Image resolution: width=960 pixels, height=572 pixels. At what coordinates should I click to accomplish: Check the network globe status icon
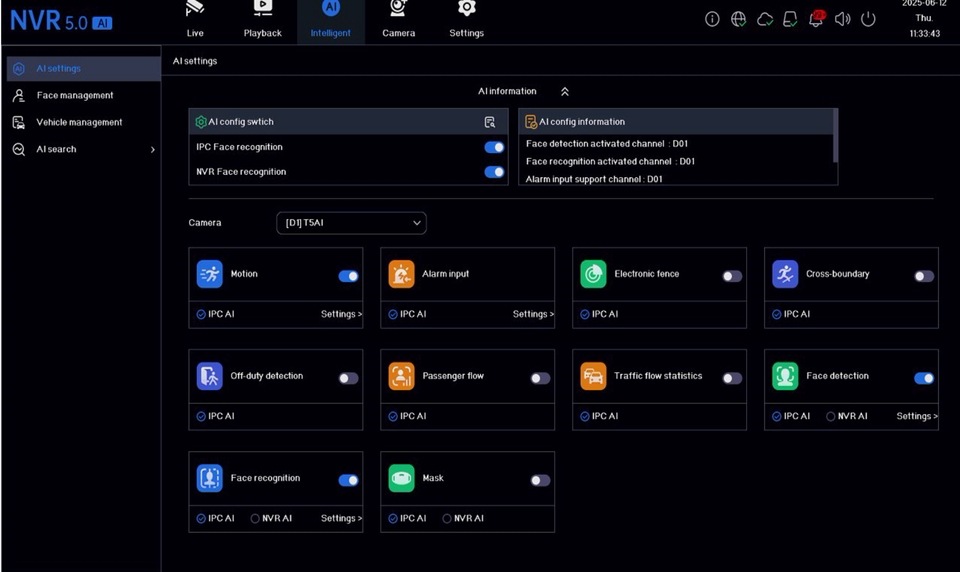pos(738,19)
